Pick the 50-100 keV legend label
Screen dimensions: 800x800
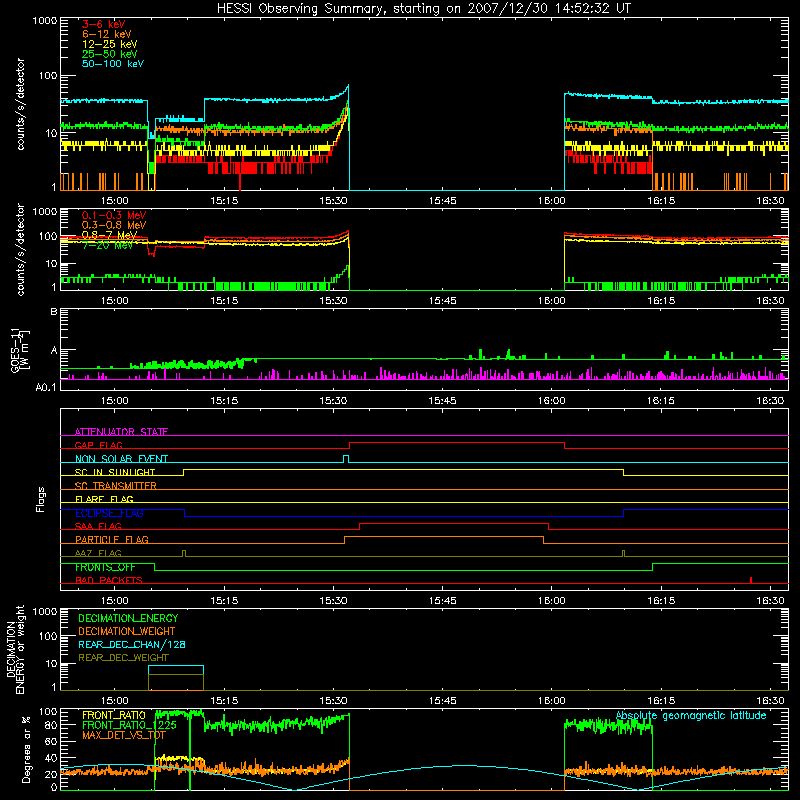pyautogui.click(x=113, y=64)
